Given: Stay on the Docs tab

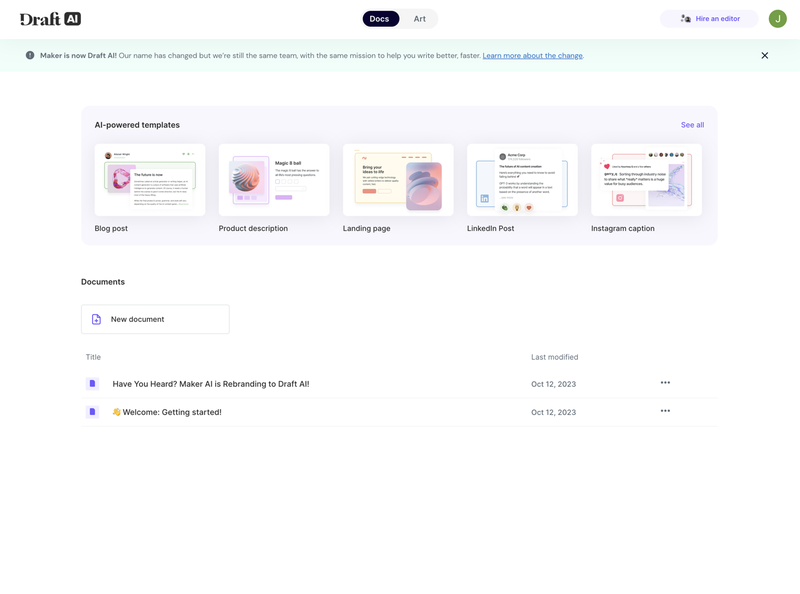Looking at the screenshot, I should click(x=380, y=18).
